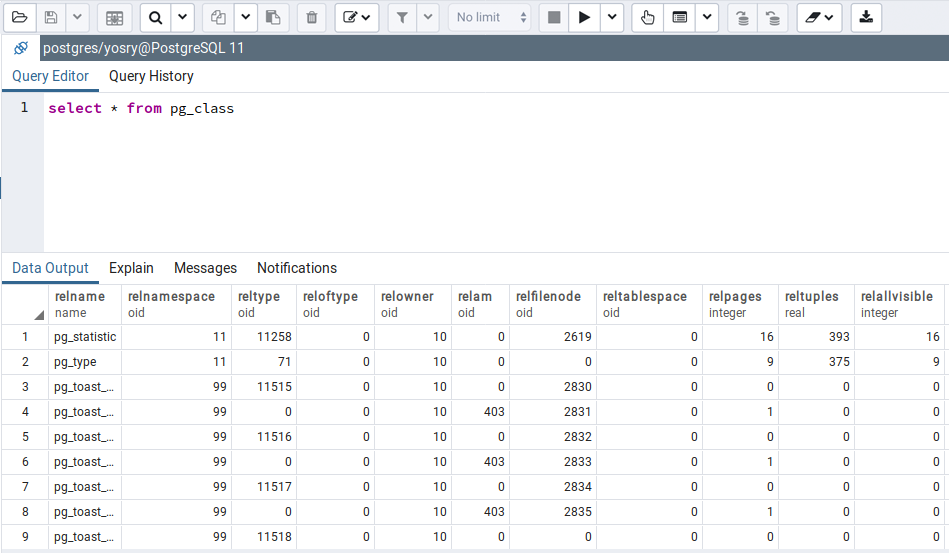Image resolution: width=949 pixels, height=553 pixels.
Task: Open the Messages tab
Action: [x=205, y=268]
